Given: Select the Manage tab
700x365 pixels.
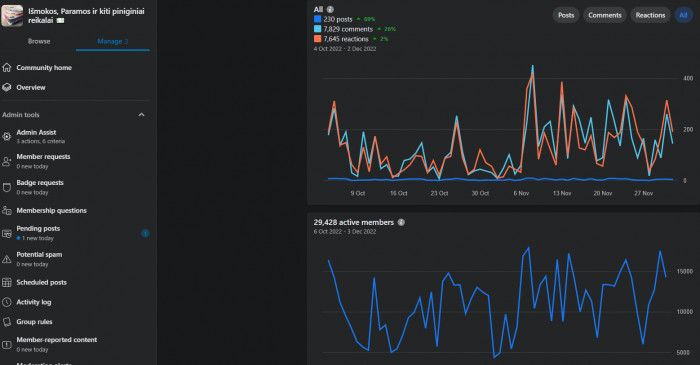Looking at the screenshot, I should [112, 41].
